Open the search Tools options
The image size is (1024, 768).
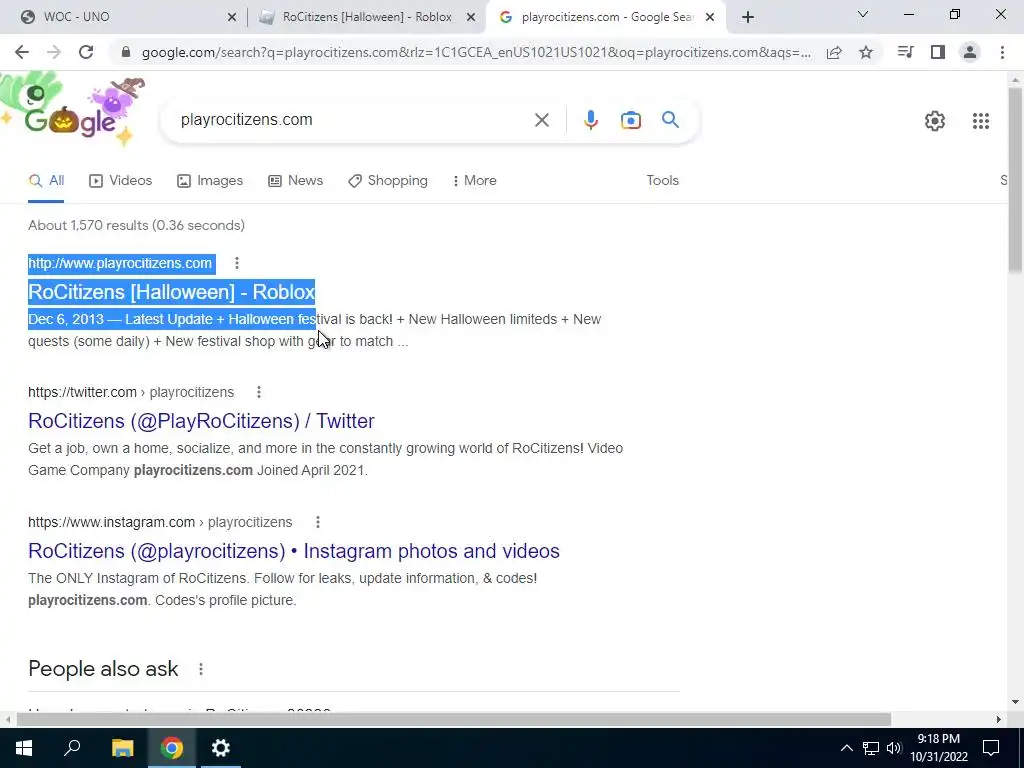663,180
